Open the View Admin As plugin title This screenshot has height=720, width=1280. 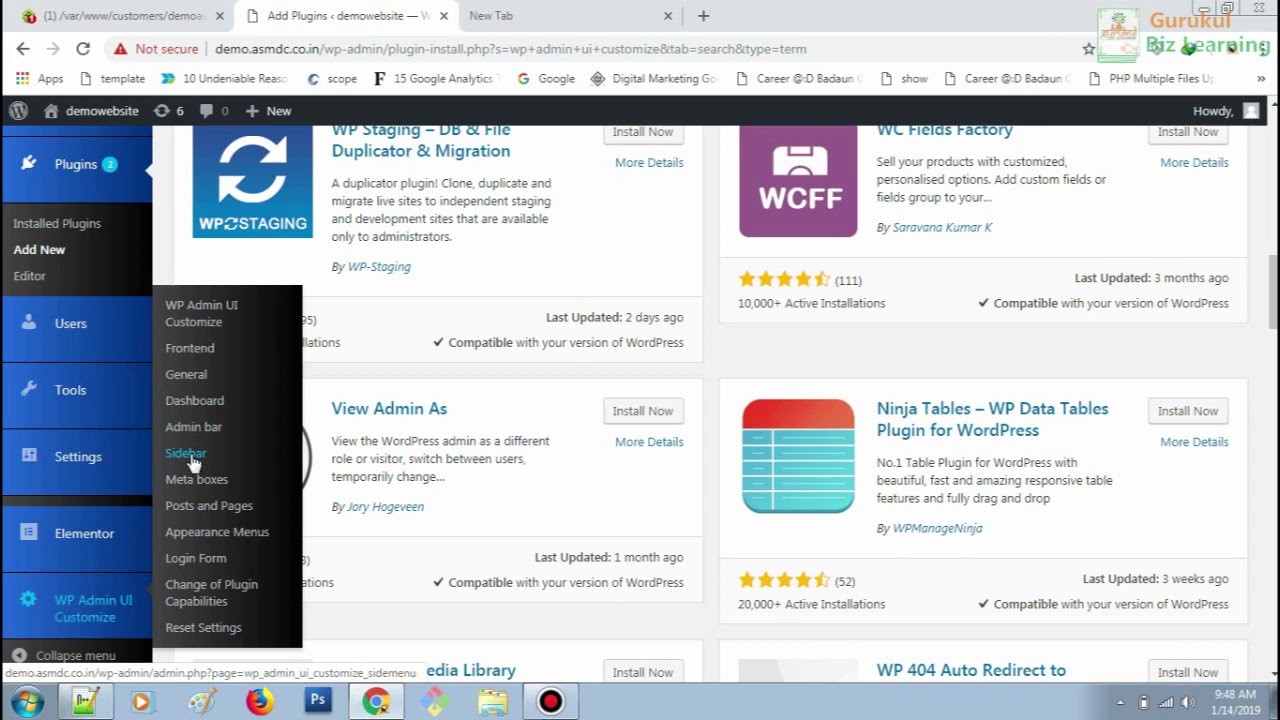389,409
